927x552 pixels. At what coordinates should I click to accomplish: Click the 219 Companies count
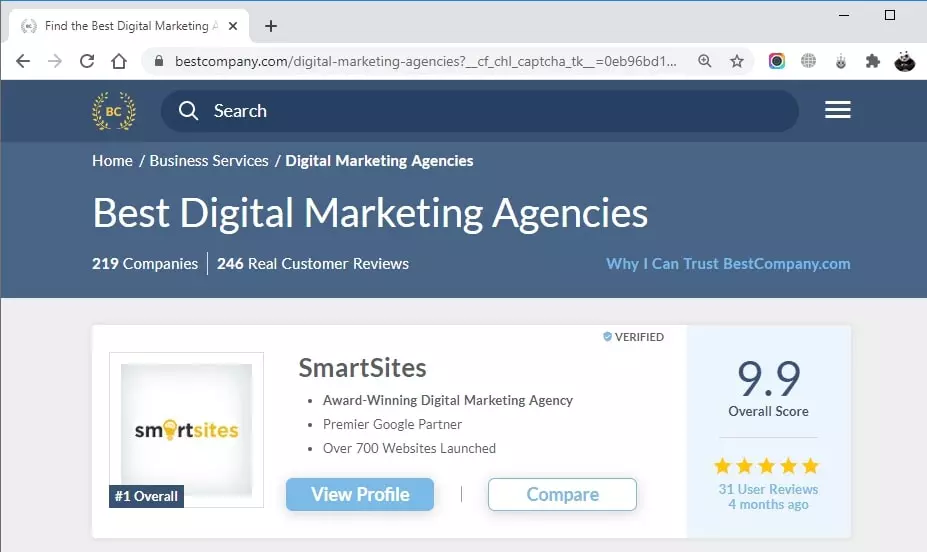145,264
